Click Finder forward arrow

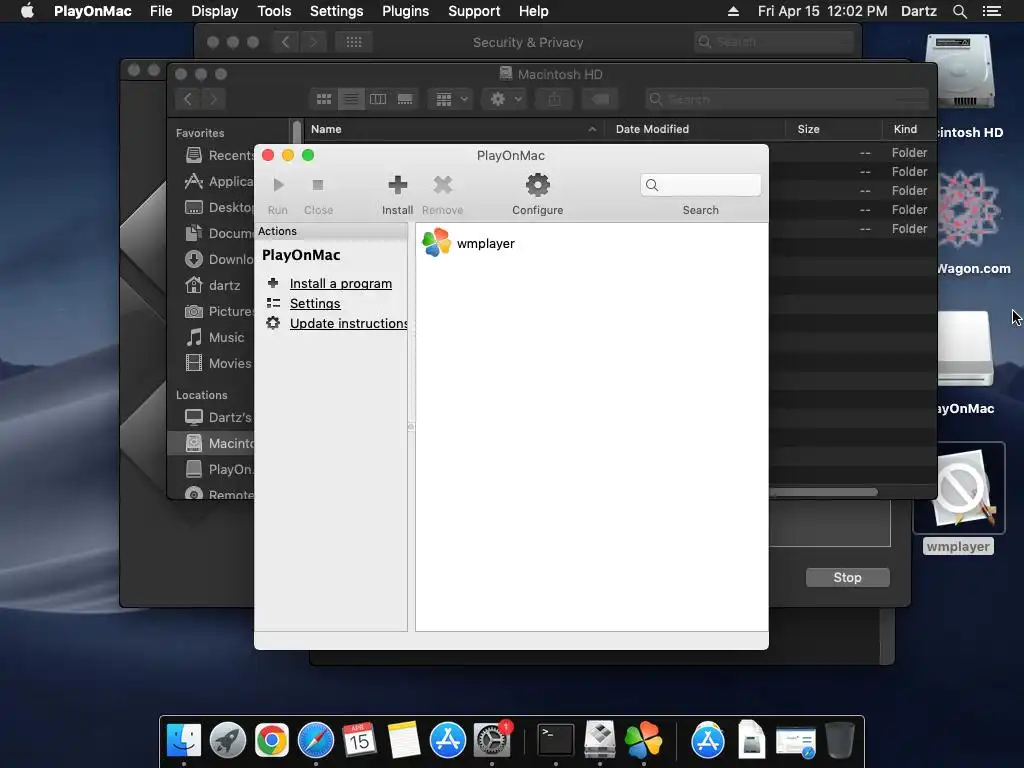tap(213, 99)
